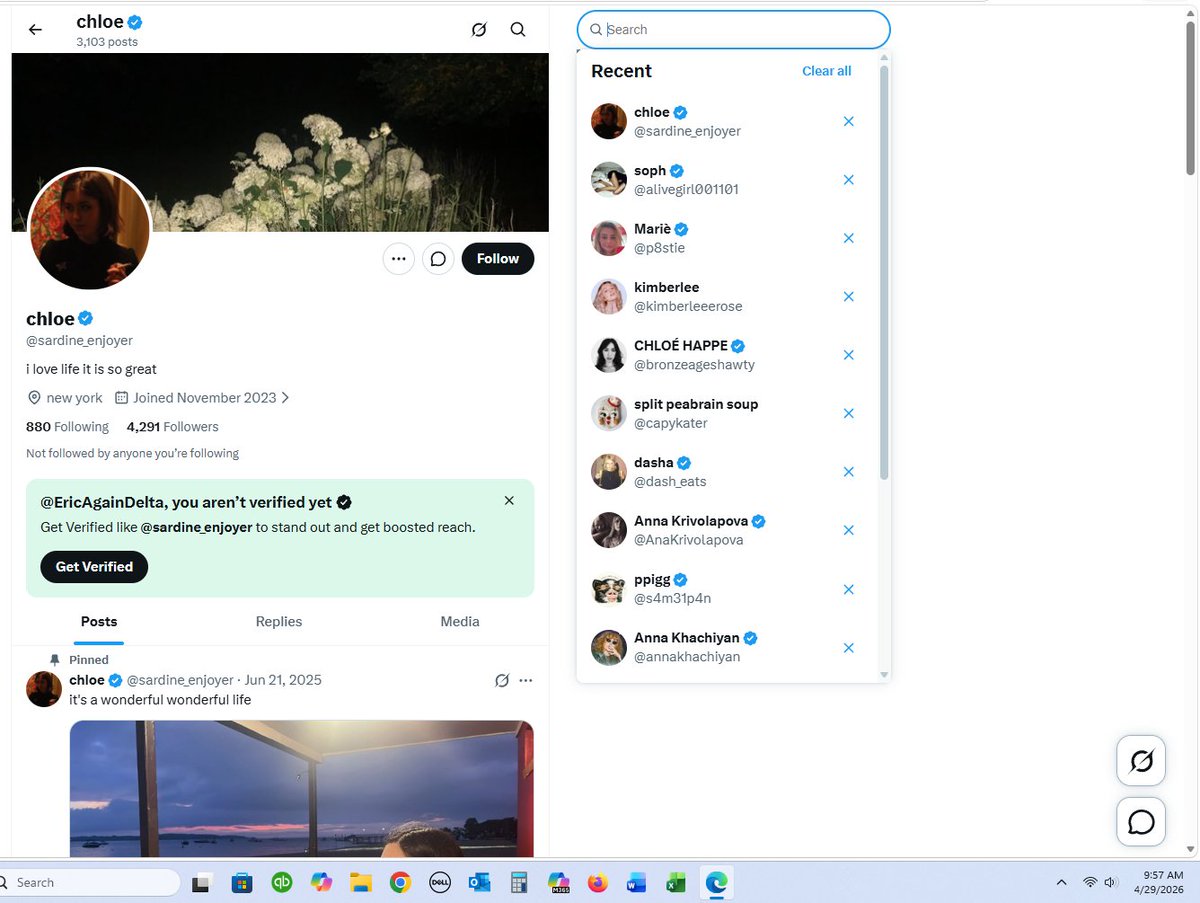
Task: Dismiss the Get Verified banner
Action: 509,501
